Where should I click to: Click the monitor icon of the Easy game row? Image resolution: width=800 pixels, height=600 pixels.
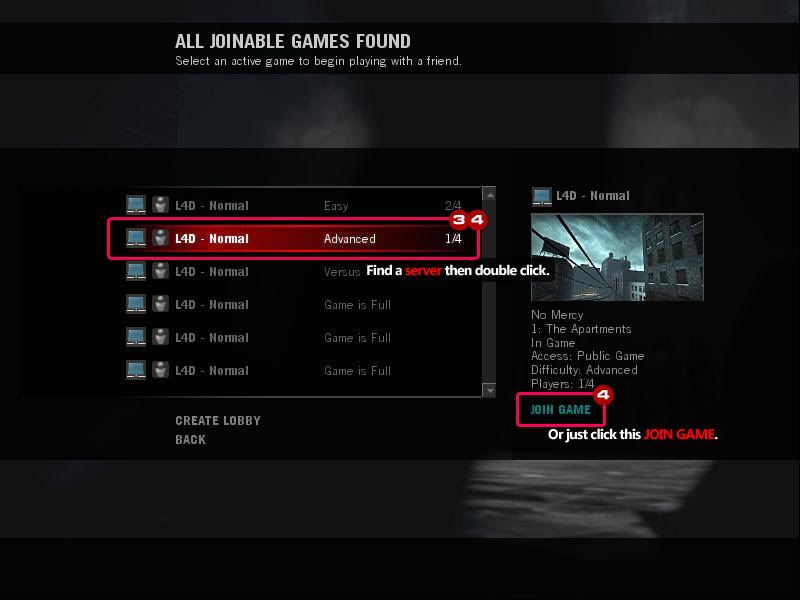(136, 205)
